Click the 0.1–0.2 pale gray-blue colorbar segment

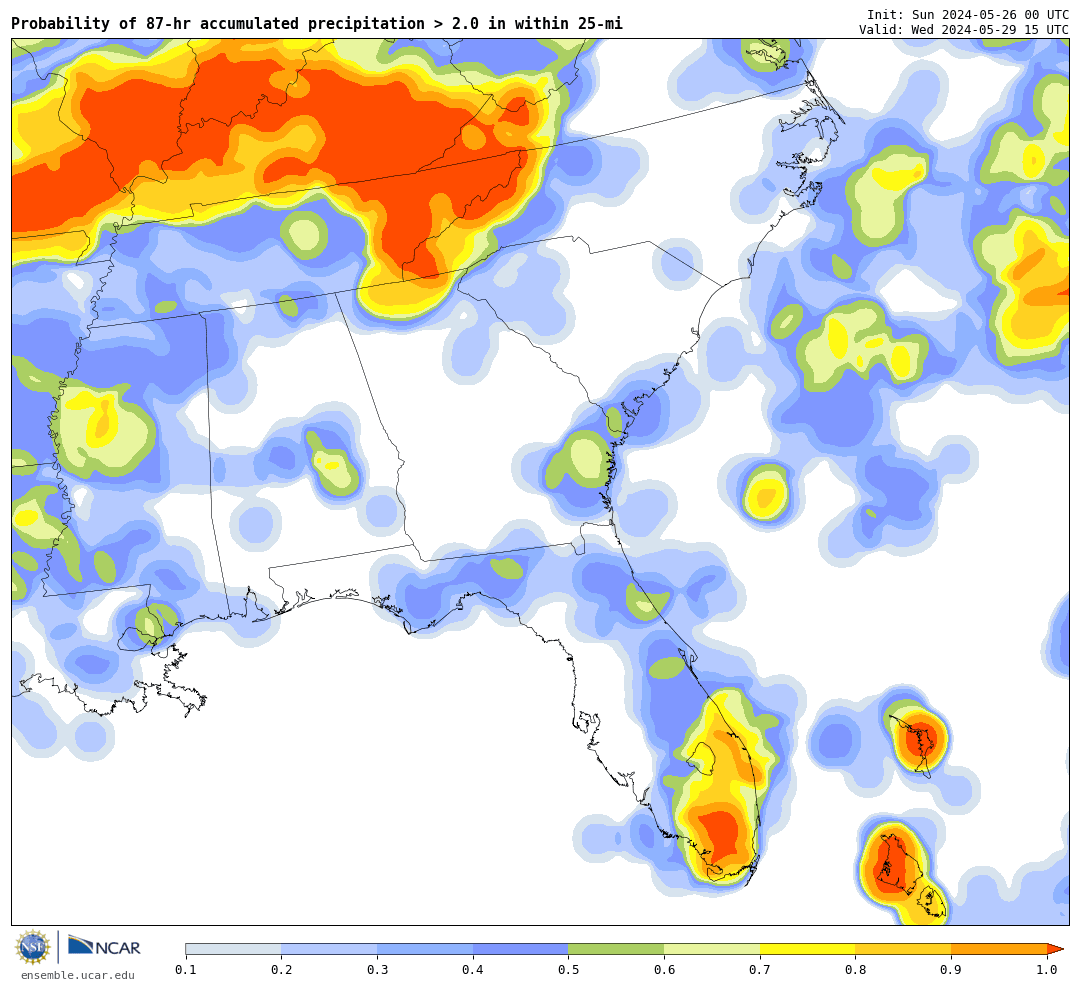[233, 949]
